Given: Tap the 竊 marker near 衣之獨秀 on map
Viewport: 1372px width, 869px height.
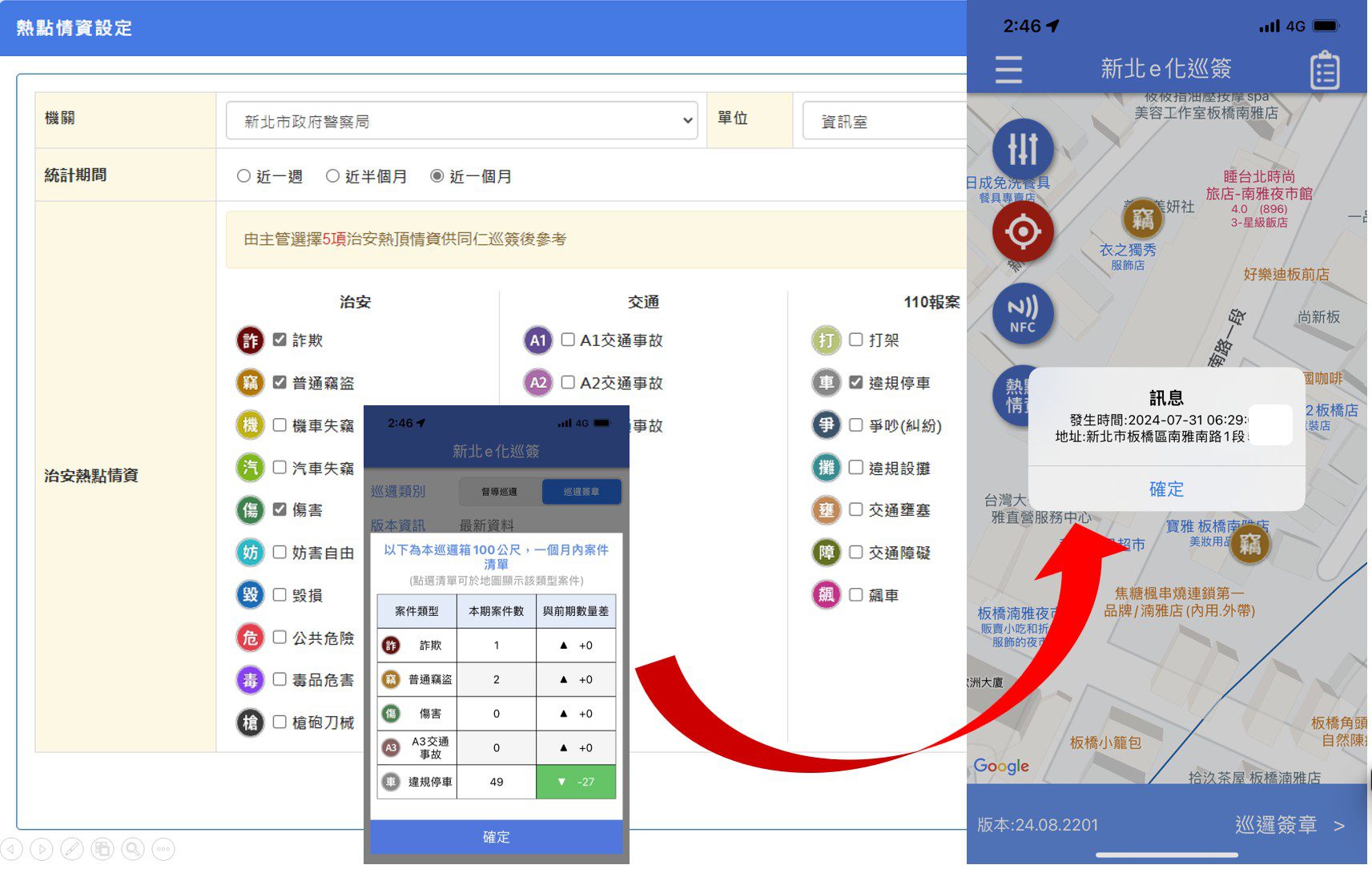Looking at the screenshot, I should 1143,218.
